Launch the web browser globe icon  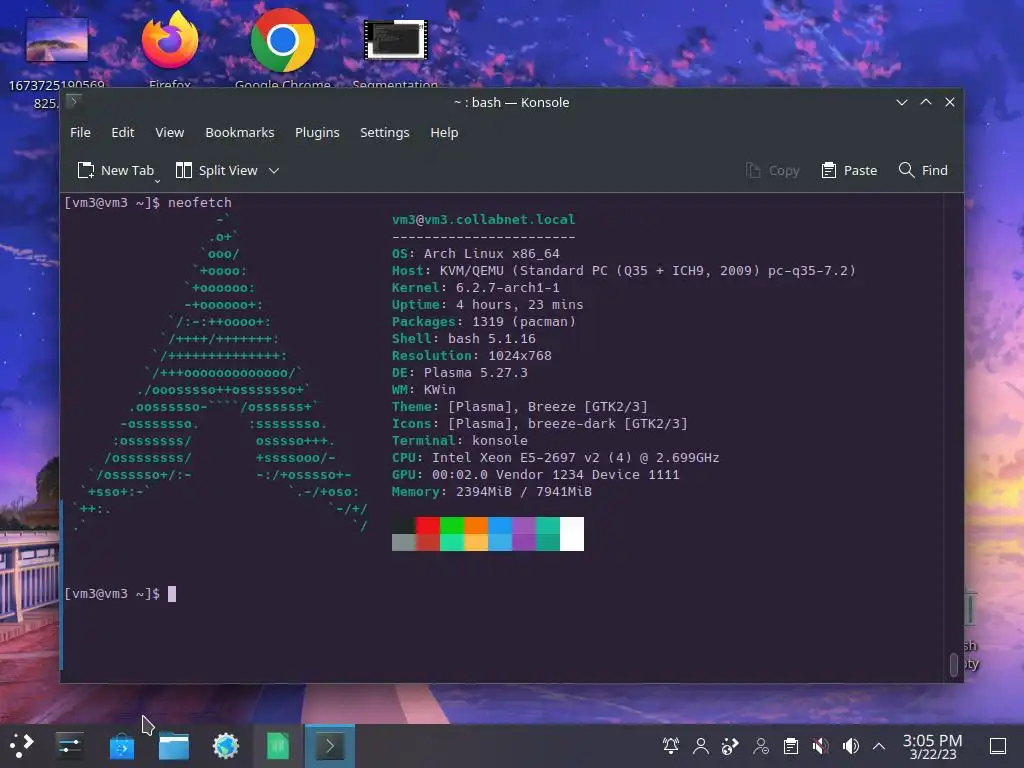pos(226,746)
